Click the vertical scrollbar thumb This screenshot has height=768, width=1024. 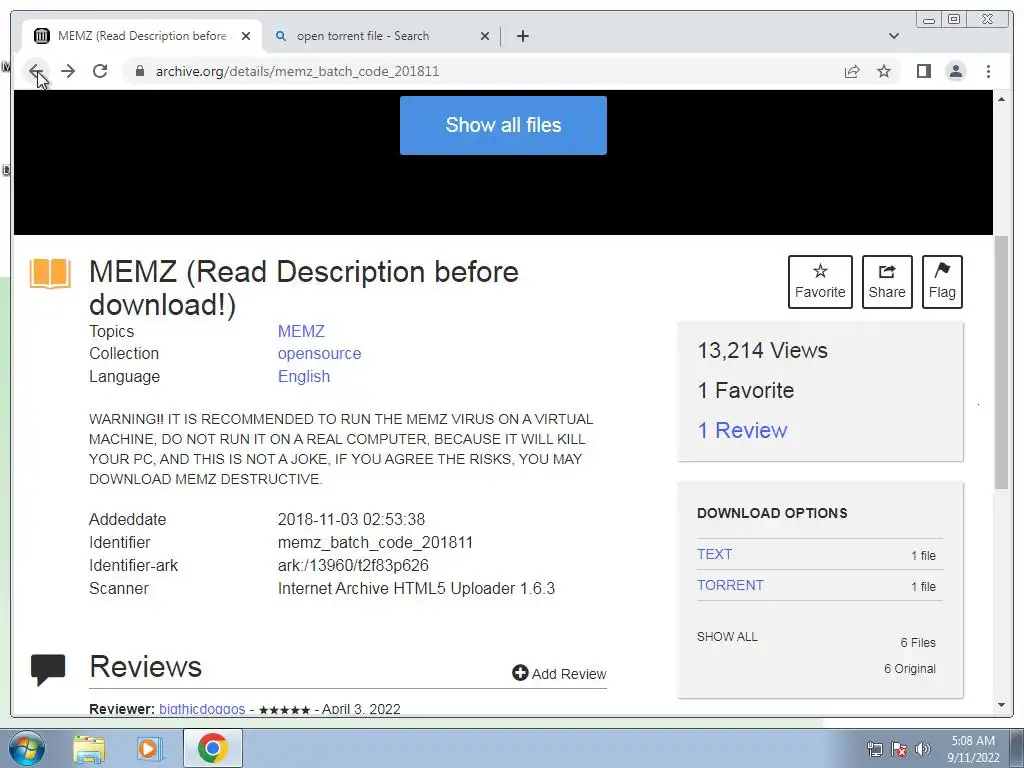pyautogui.click(x=1001, y=362)
